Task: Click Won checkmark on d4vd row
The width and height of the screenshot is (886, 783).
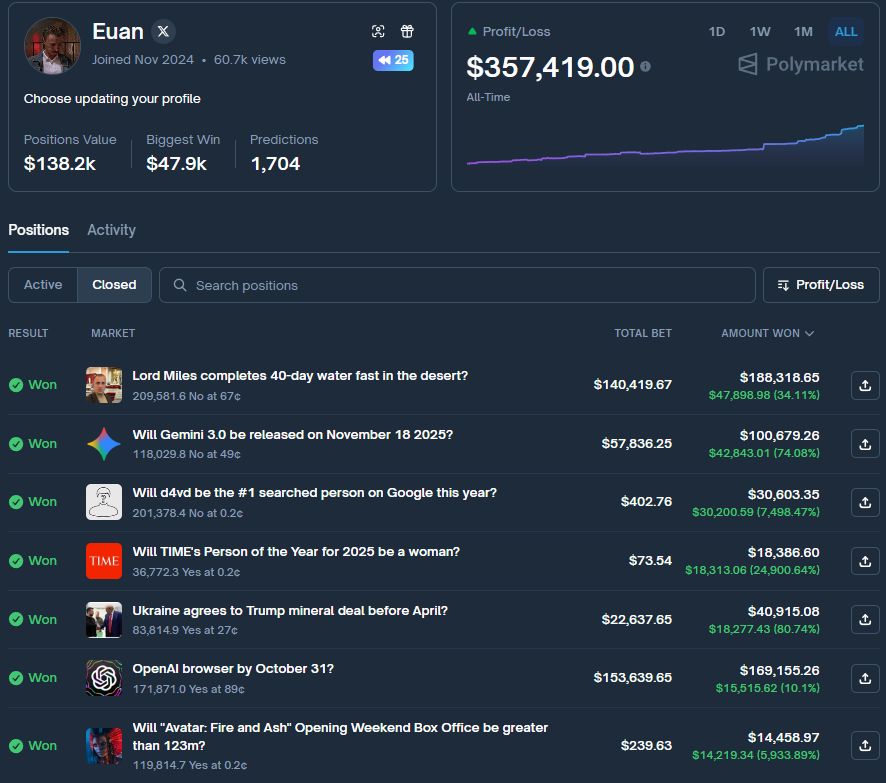Action: point(16,502)
